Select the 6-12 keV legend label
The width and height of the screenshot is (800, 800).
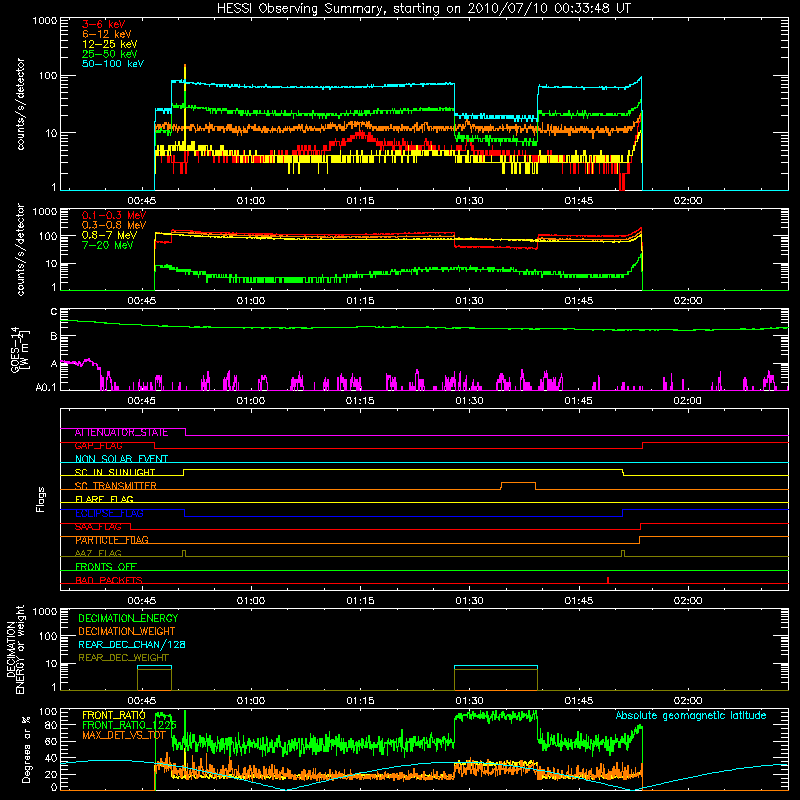(106, 34)
